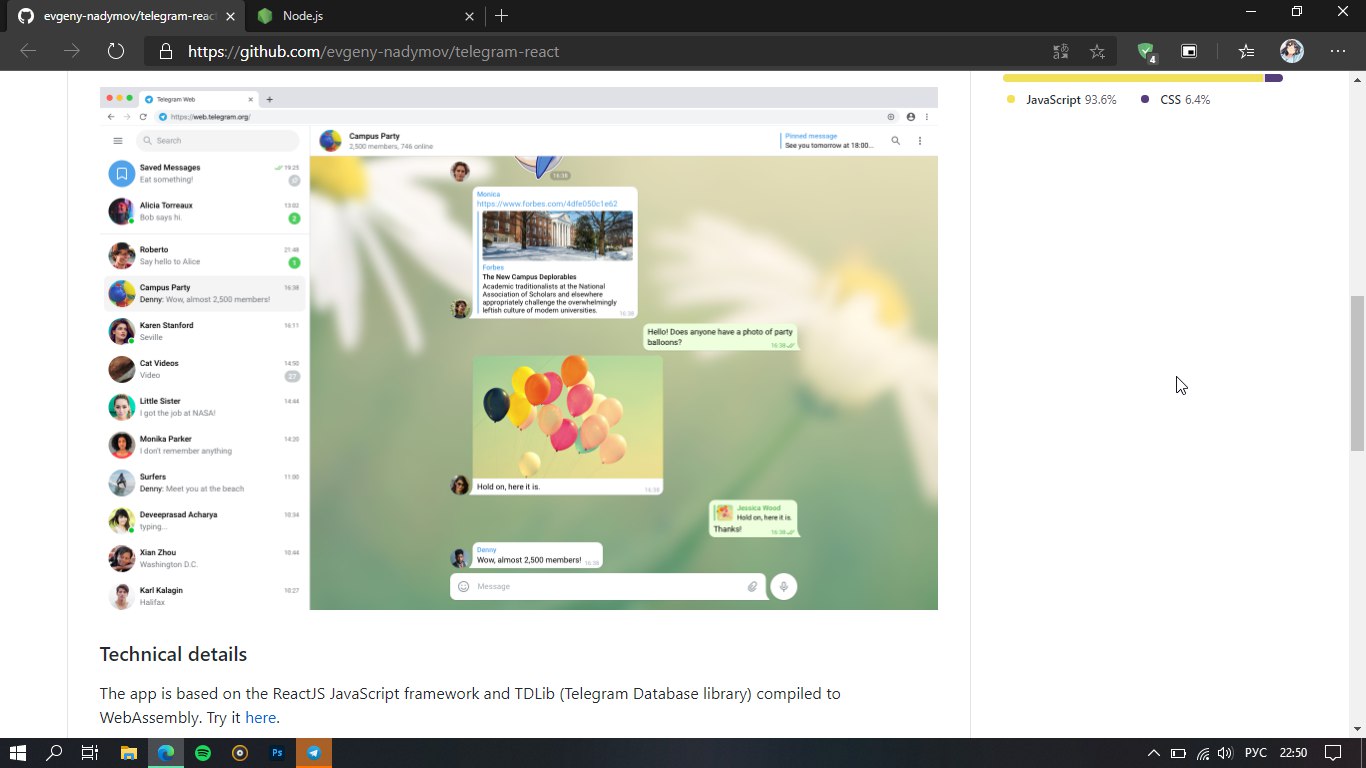The height and width of the screenshot is (768, 1366).
Task: Go back to the previous page
Action: 28,51
